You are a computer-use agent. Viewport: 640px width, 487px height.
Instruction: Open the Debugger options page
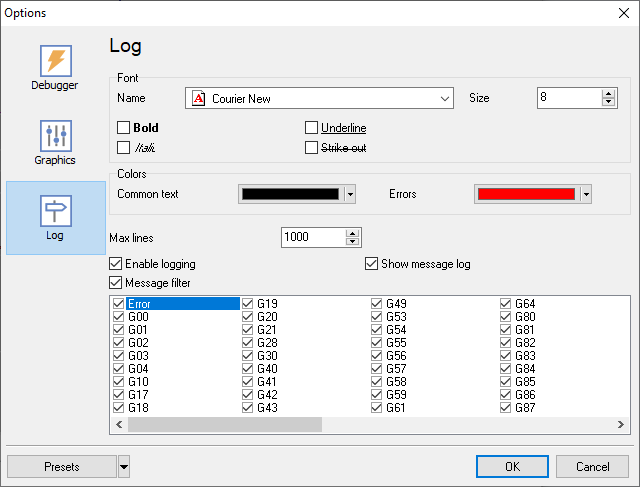[x=56, y=68]
